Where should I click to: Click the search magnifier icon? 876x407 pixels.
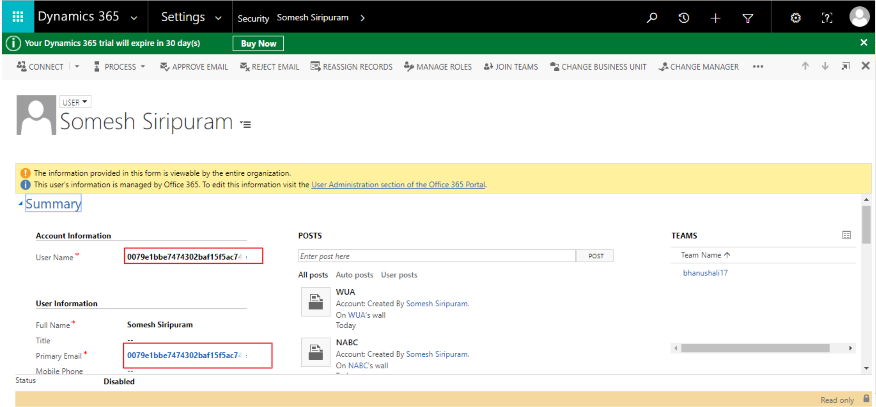(652, 18)
